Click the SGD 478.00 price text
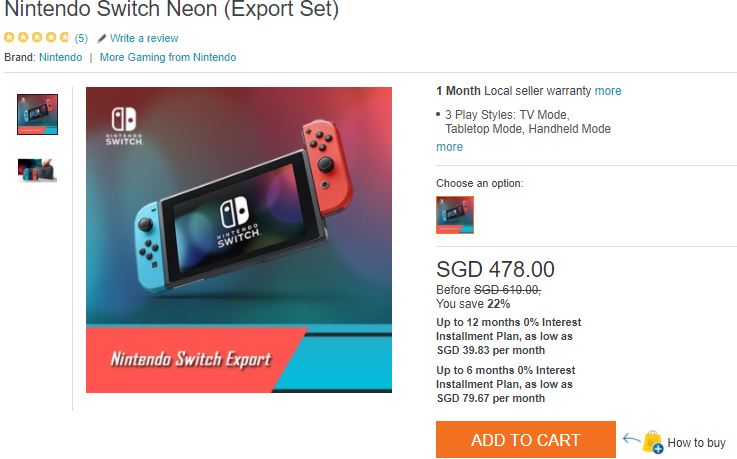 coord(496,269)
